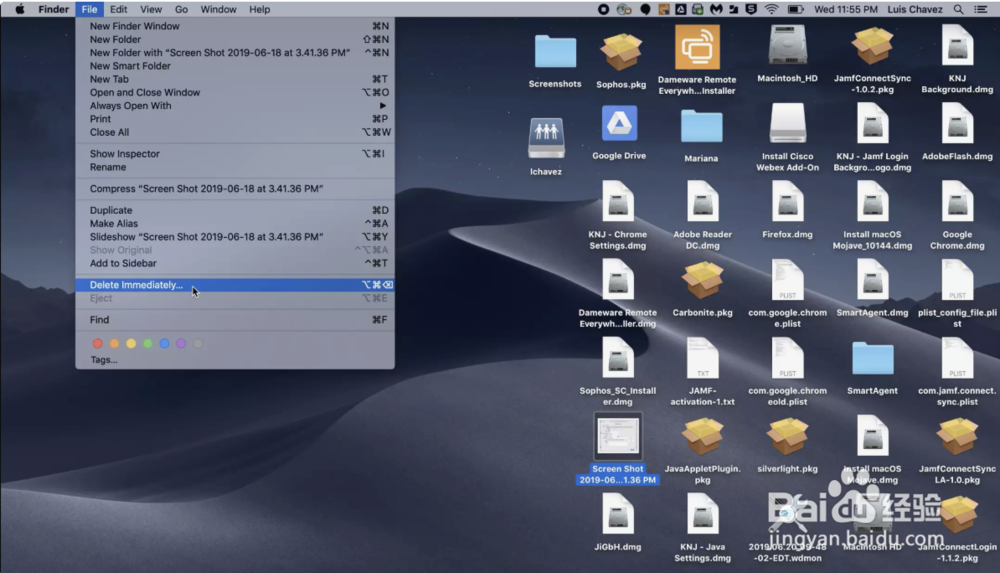The width and height of the screenshot is (1000, 573).
Task: Choose Compress "Screen Shot 2019-06-18" item
Action: click(235, 189)
